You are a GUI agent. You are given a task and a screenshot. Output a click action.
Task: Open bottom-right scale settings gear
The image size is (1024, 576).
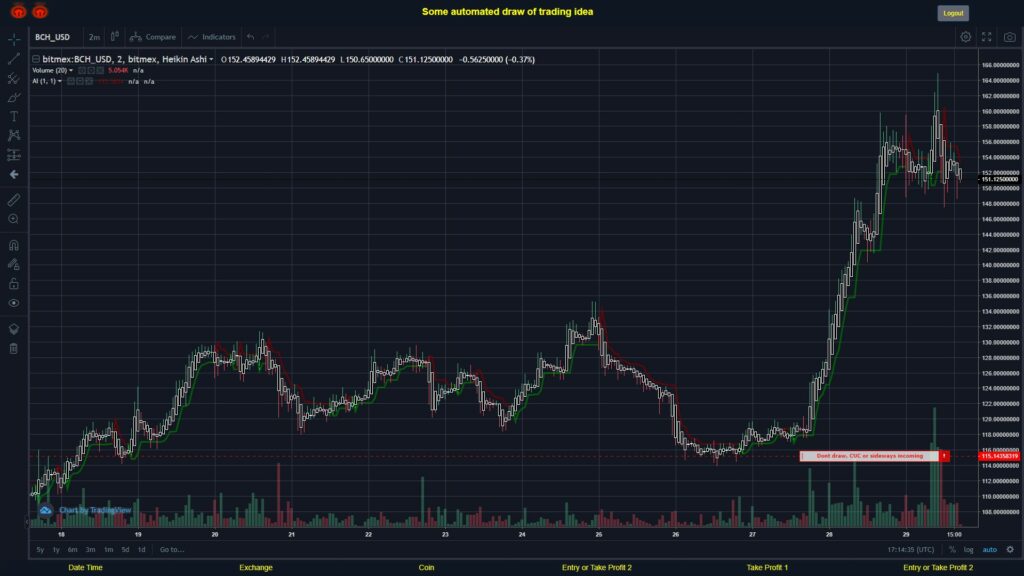pyautogui.click(x=1010, y=550)
